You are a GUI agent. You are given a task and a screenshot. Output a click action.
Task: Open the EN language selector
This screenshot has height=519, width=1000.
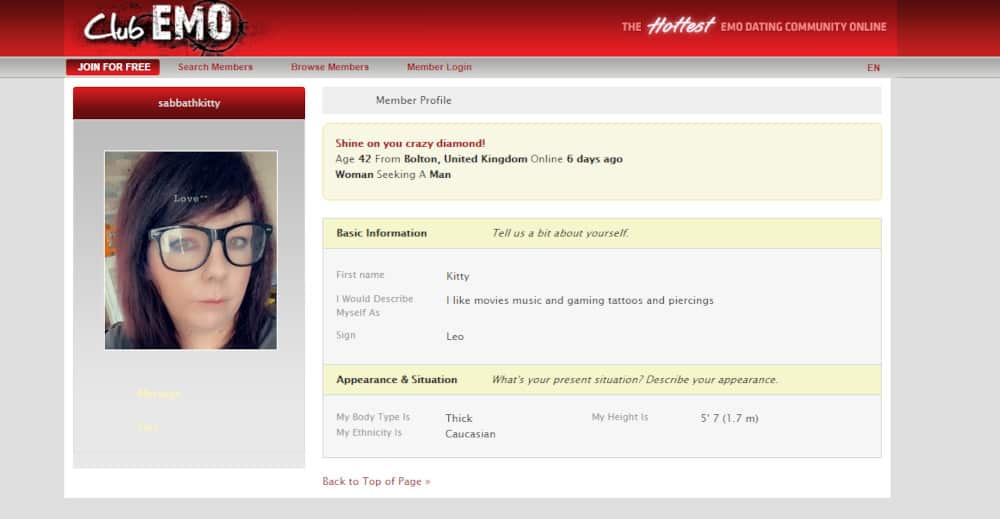(x=873, y=68)
